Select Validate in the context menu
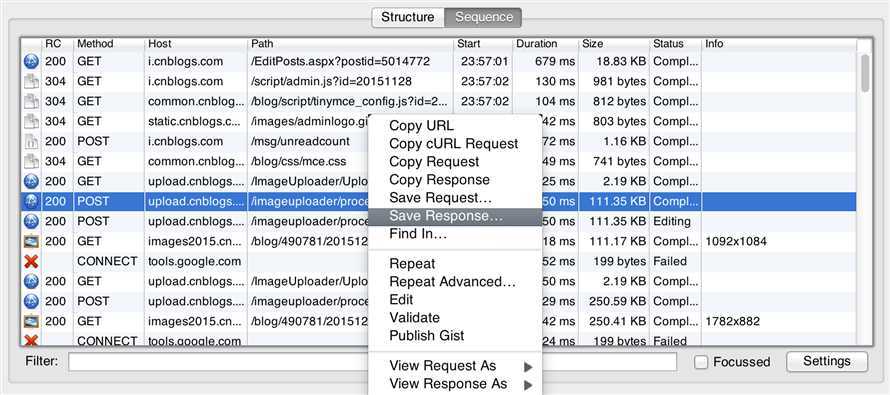 (x=414, y=318)
